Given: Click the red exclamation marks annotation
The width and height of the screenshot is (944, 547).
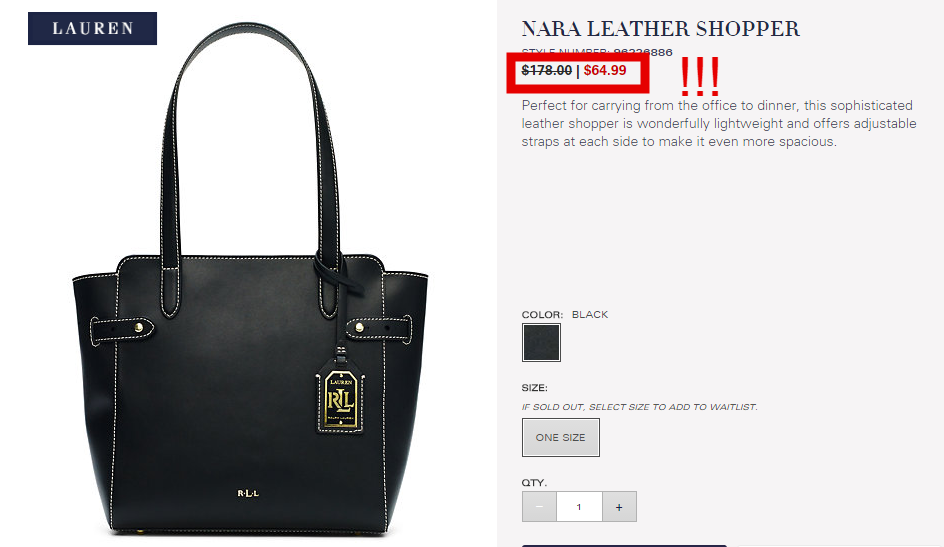Looking at the screenshot, I should [x=700, y=76].
